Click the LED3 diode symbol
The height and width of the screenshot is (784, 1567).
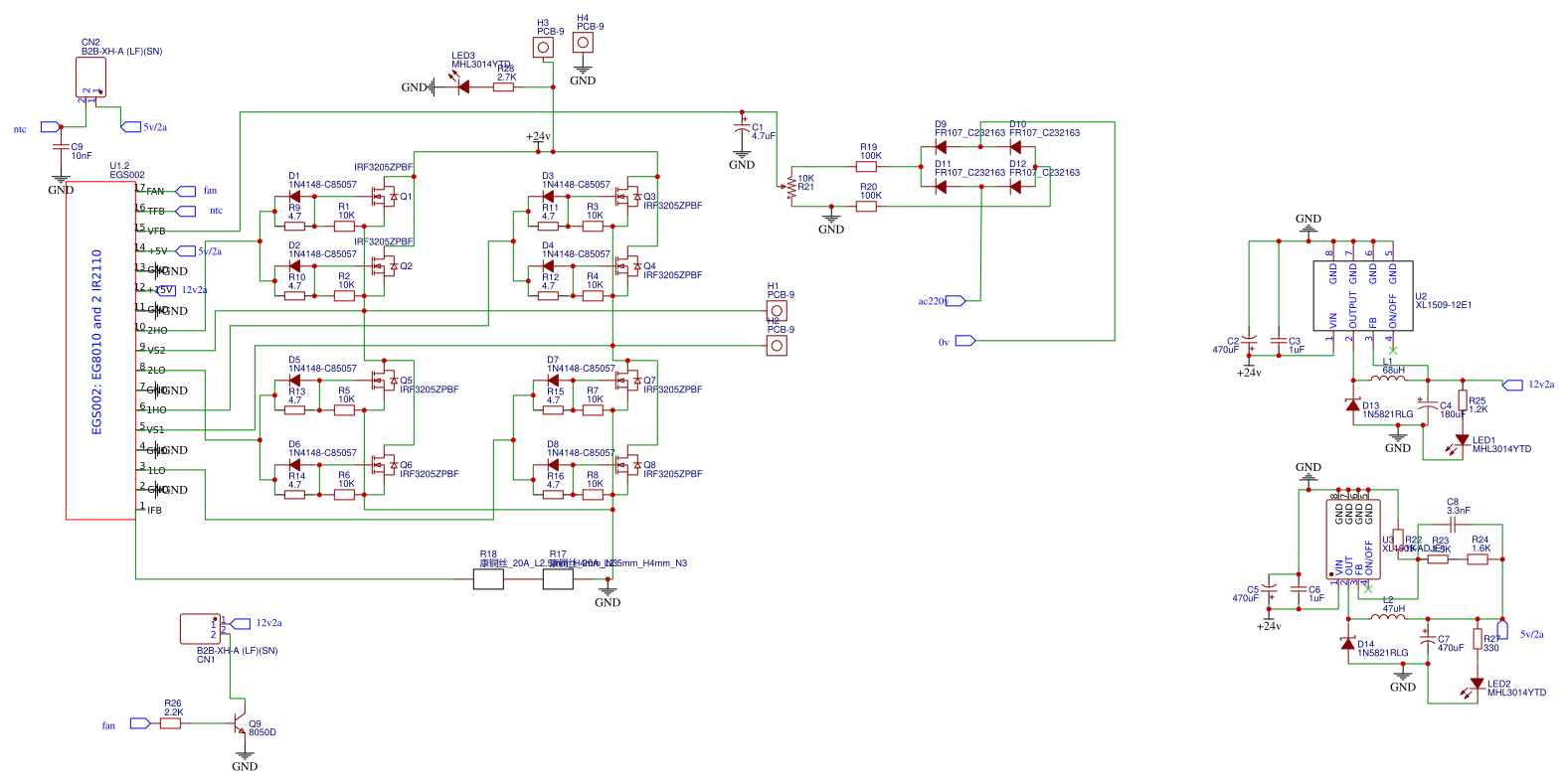coord(463,87)
